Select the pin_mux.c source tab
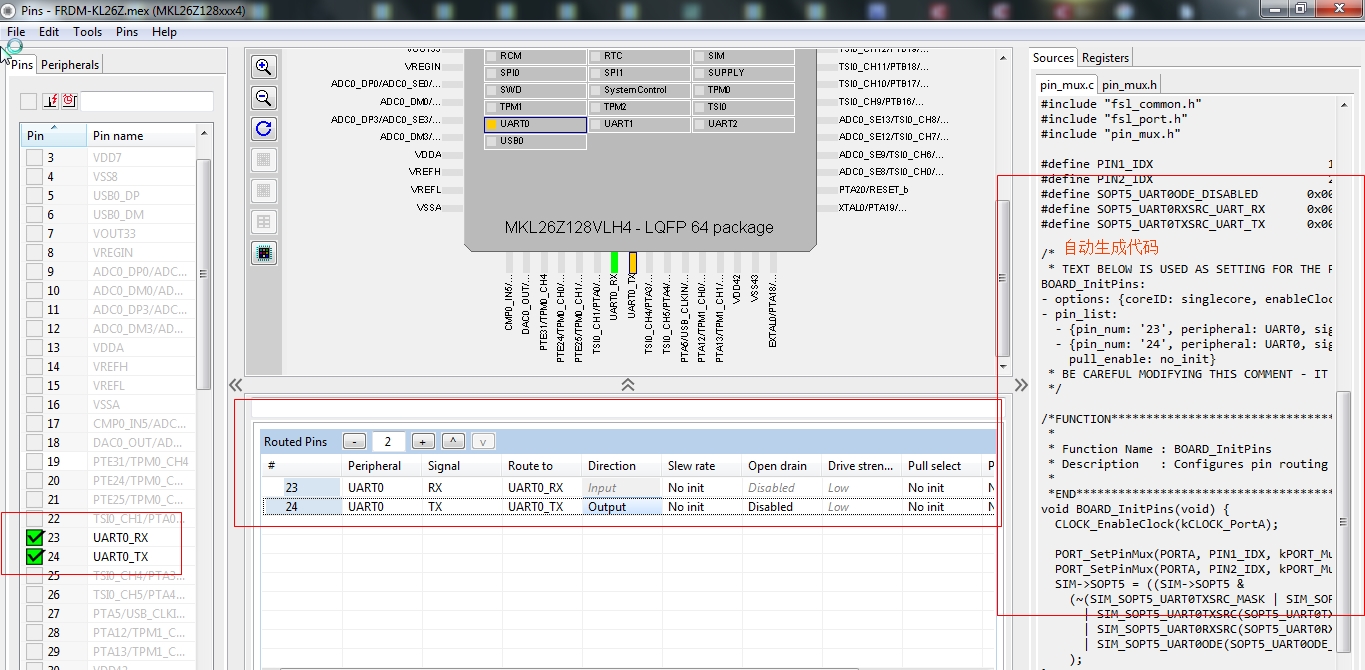 point(1065,85)
